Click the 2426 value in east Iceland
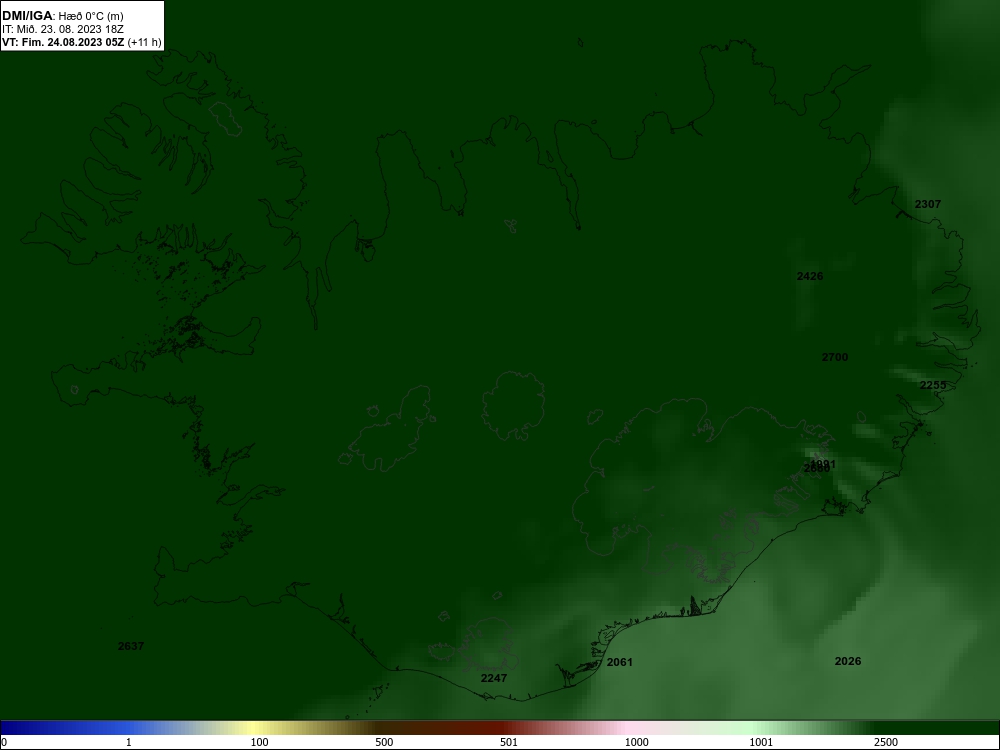 809,276
